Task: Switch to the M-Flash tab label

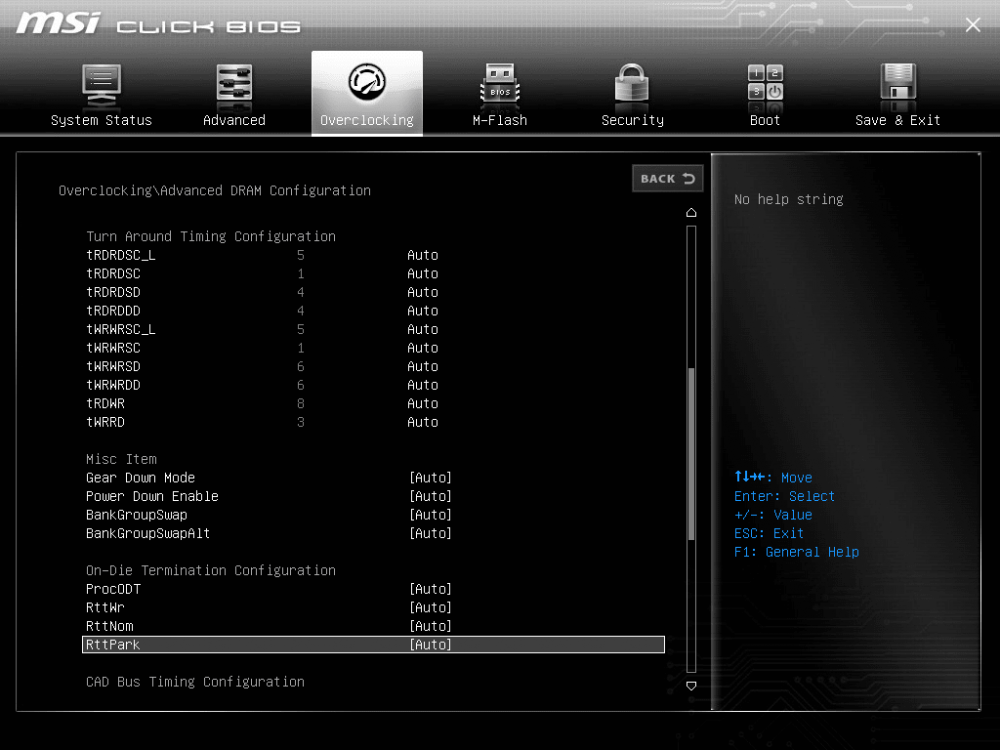Action: pyautogui.click(x=500, y=121)
